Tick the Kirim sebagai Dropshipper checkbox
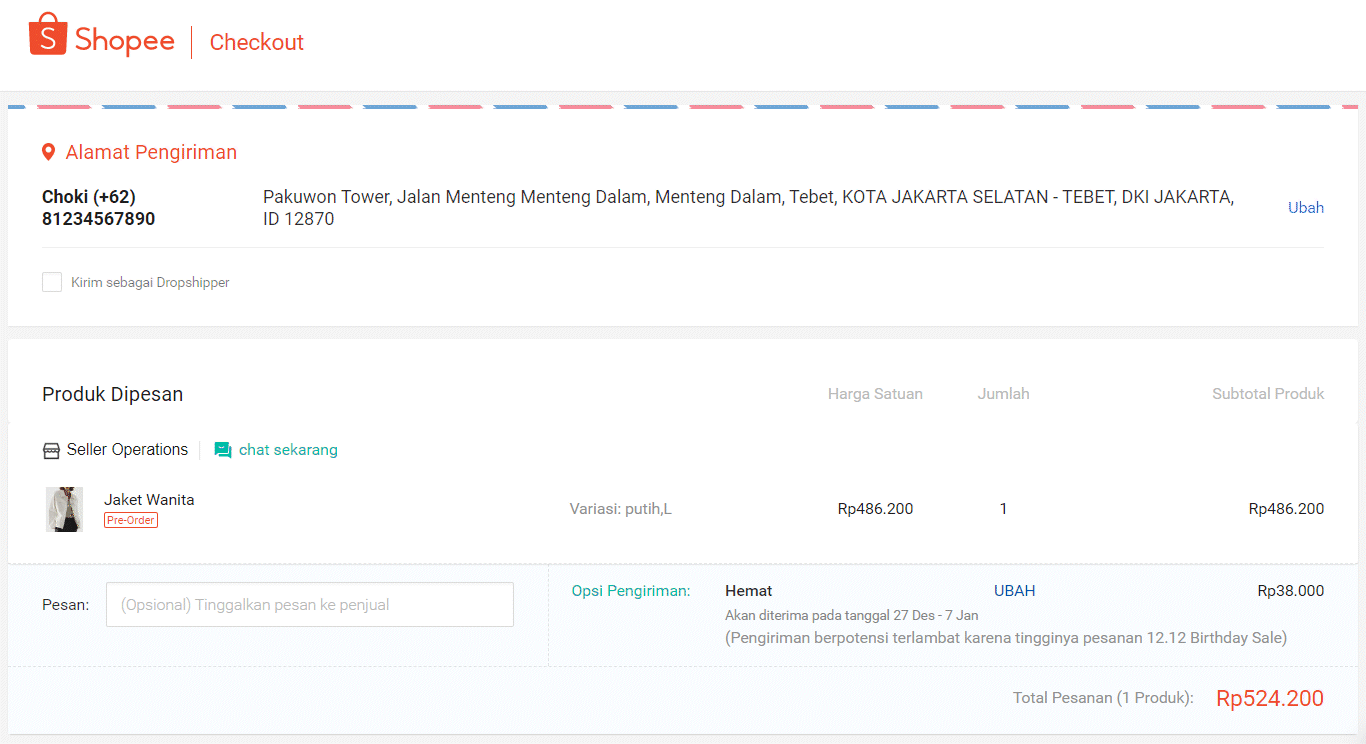This screenshot has width=1366, height=744. coord(52,282)
